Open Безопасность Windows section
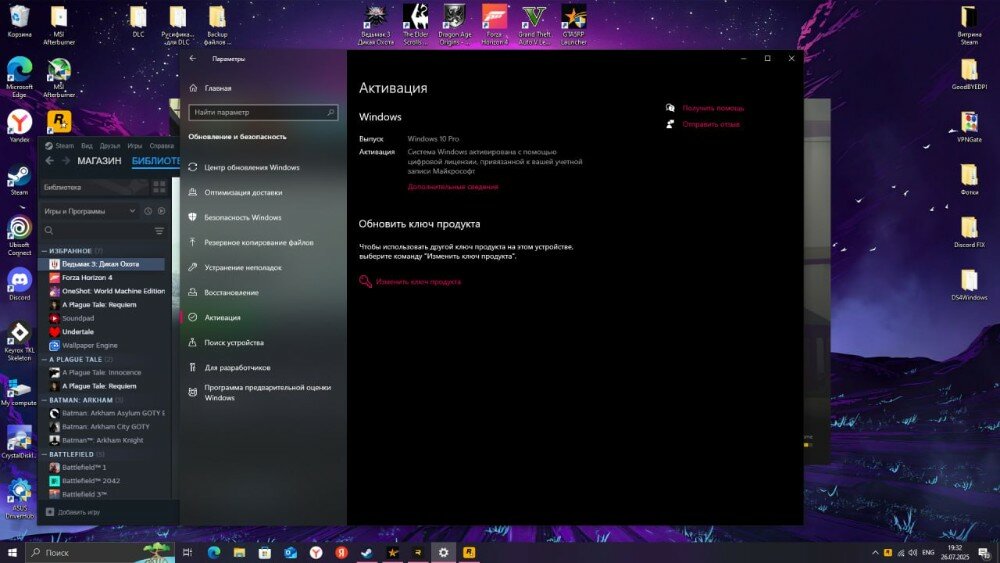 point(242,217)
